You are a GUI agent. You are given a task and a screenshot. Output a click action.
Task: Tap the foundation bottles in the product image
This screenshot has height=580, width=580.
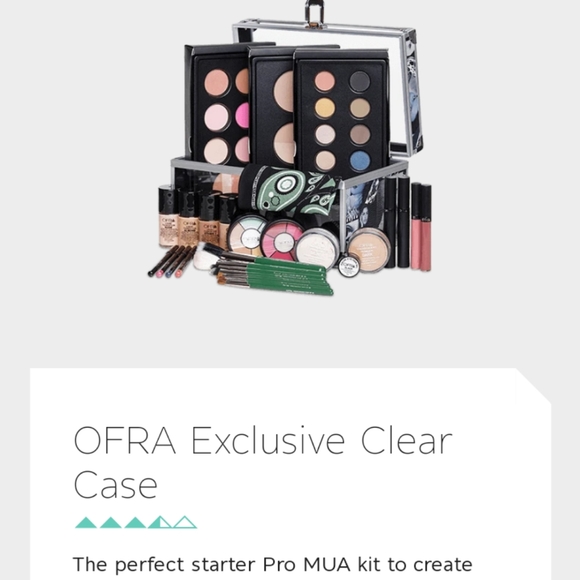click(x=194, y=216)
